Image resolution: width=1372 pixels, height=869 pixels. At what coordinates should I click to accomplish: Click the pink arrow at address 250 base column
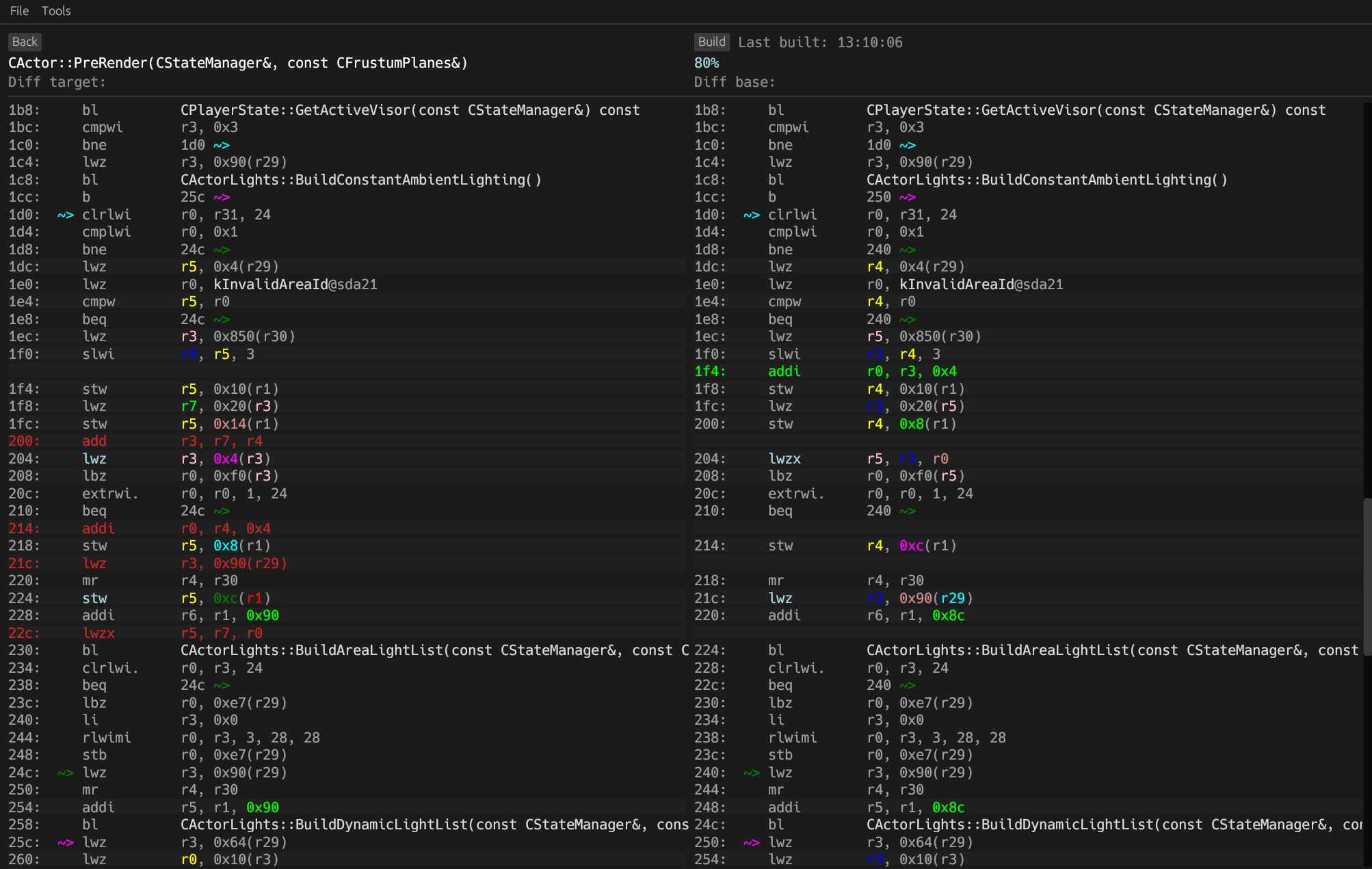(x=752, y=842)
